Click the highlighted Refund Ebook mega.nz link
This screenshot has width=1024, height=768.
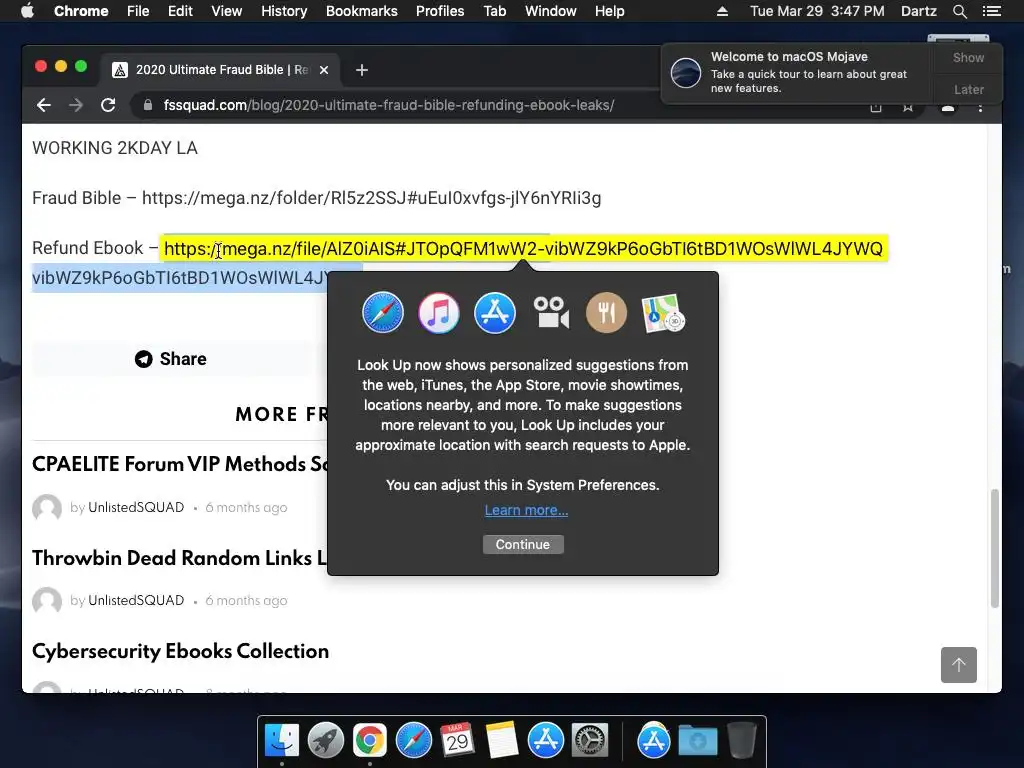click(523, 249)
